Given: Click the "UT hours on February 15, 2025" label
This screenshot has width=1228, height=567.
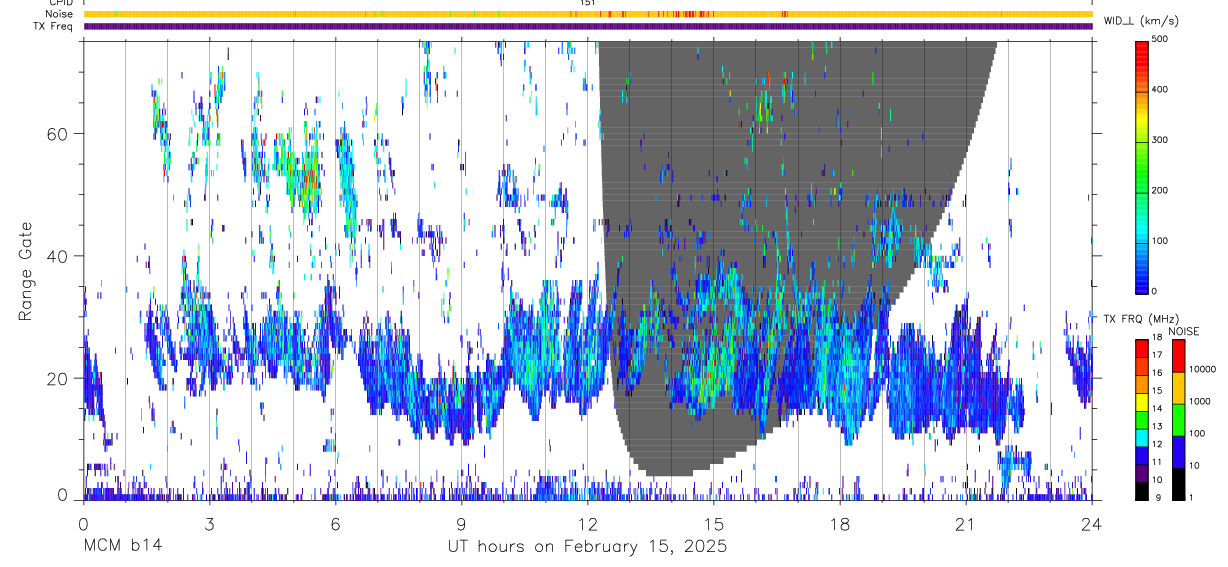Looking at the screenshot, I should click(x=587, y=547).
